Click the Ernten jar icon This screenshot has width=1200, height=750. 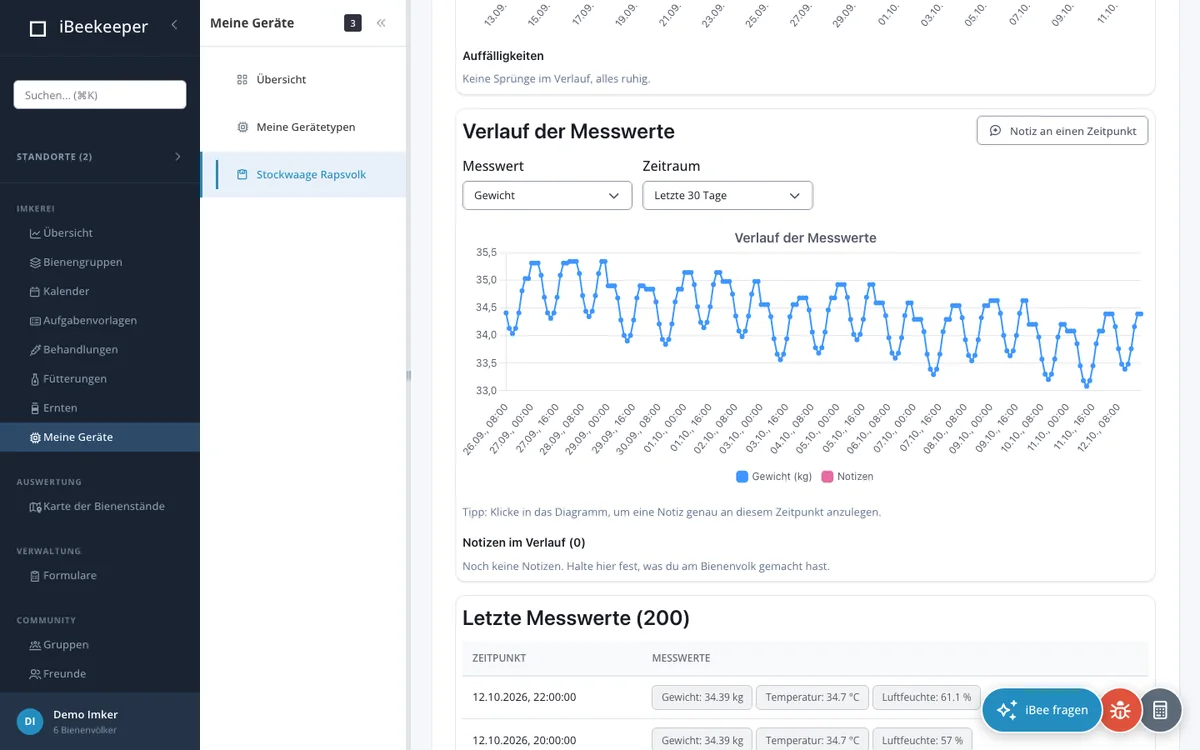(x=35, y=408)
